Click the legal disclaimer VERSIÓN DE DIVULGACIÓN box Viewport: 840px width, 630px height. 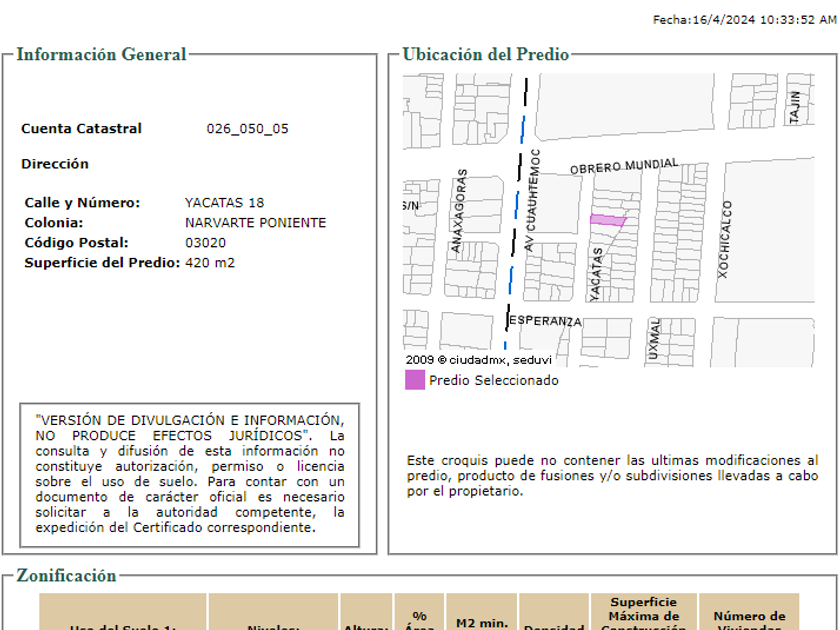190,475
